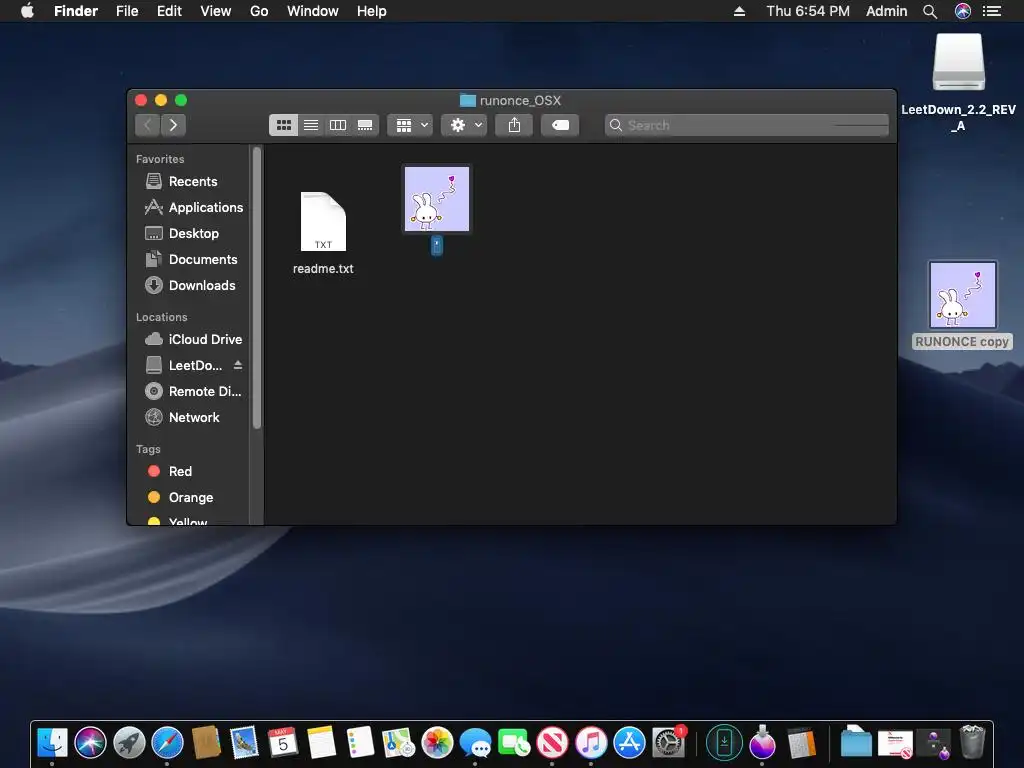Select the bunny app icon in Finder window
The height and width of the screenshot is (768, 1024).
(x=437, y=199)
